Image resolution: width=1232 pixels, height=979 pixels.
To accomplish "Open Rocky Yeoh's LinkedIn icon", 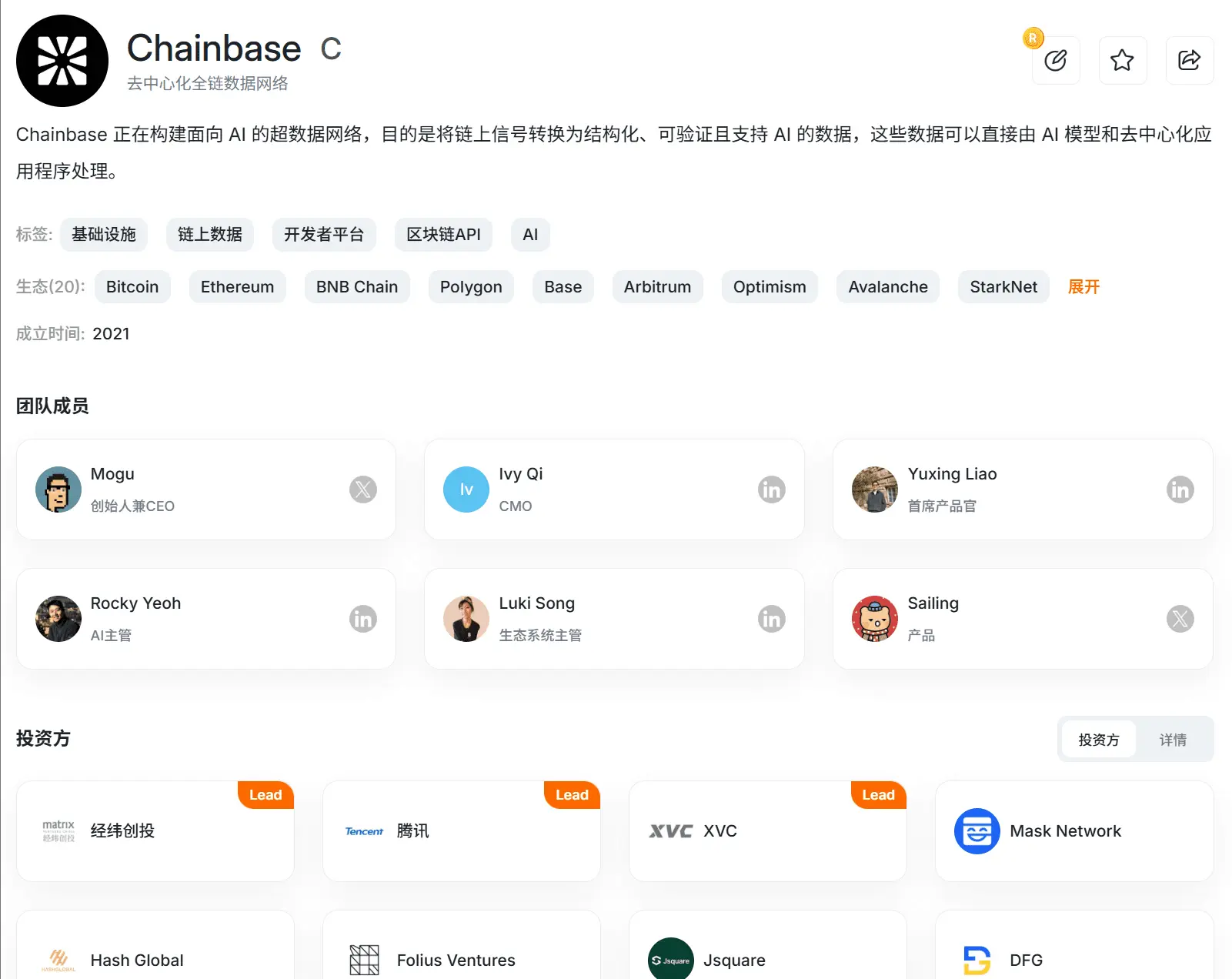I will [363, 619].
